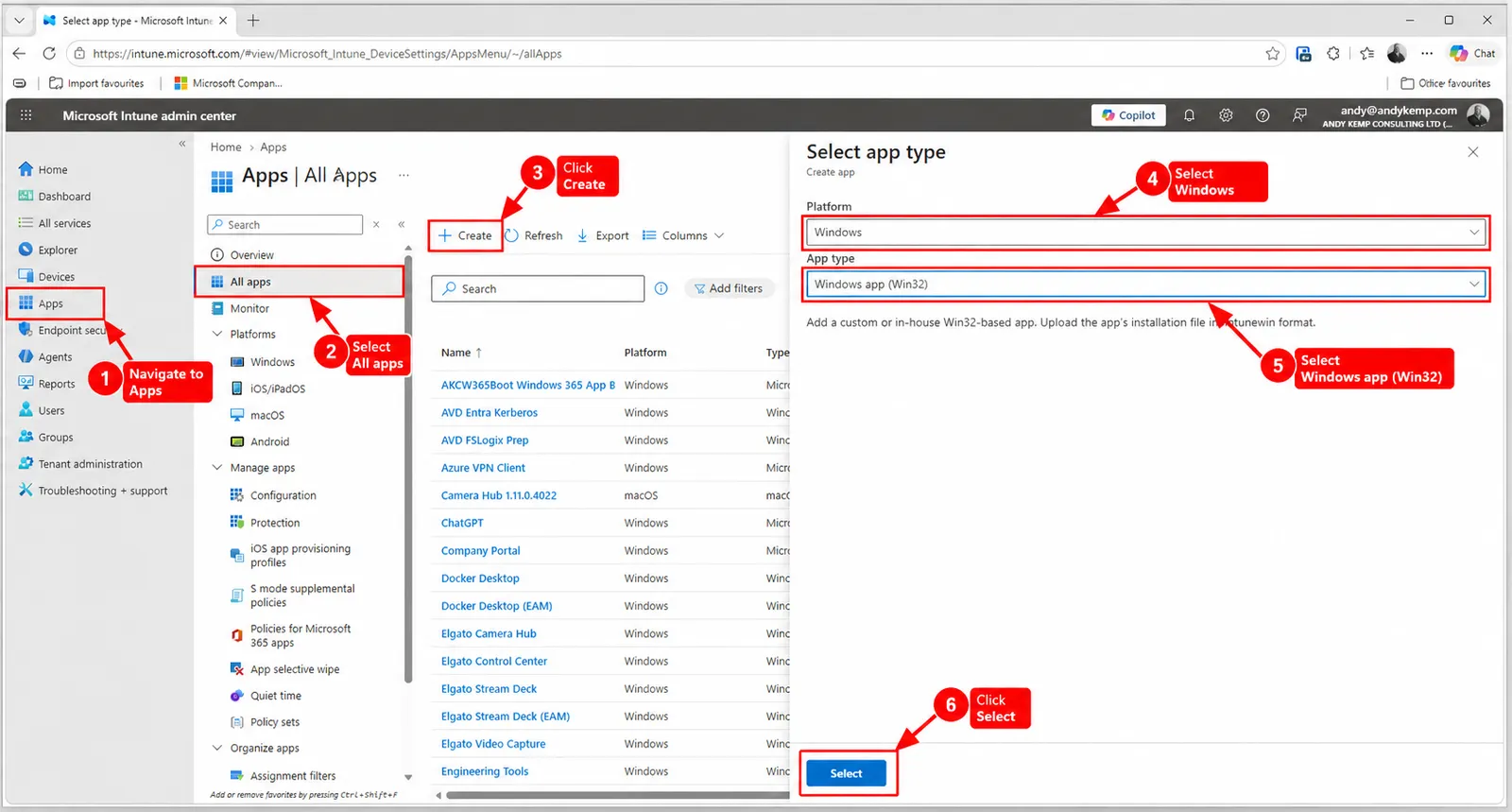The image size is (1512, 812).
Task: Click the apps list Search field
Action: click(538, 288)
